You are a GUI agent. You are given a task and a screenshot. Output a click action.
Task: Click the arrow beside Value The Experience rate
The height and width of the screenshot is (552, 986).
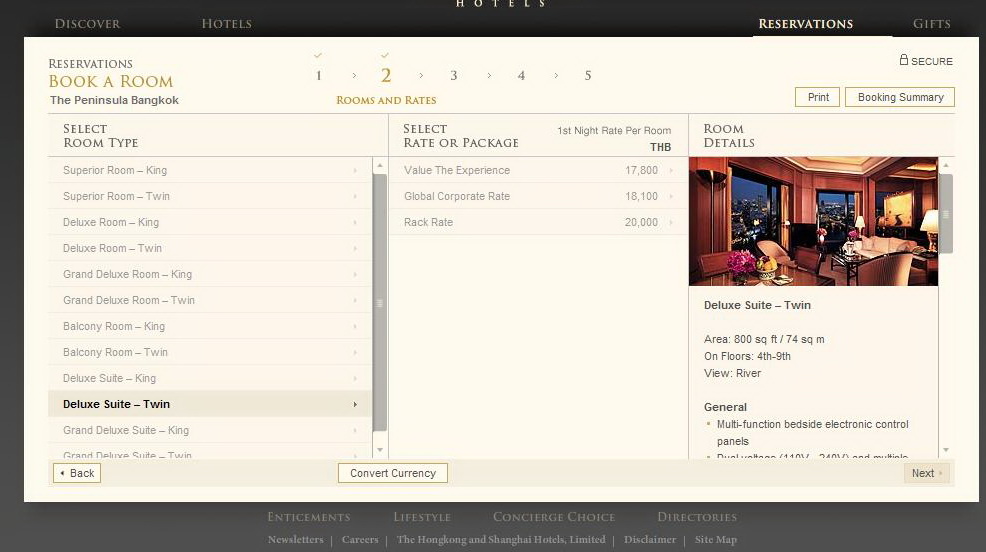(x=671, y=171)
